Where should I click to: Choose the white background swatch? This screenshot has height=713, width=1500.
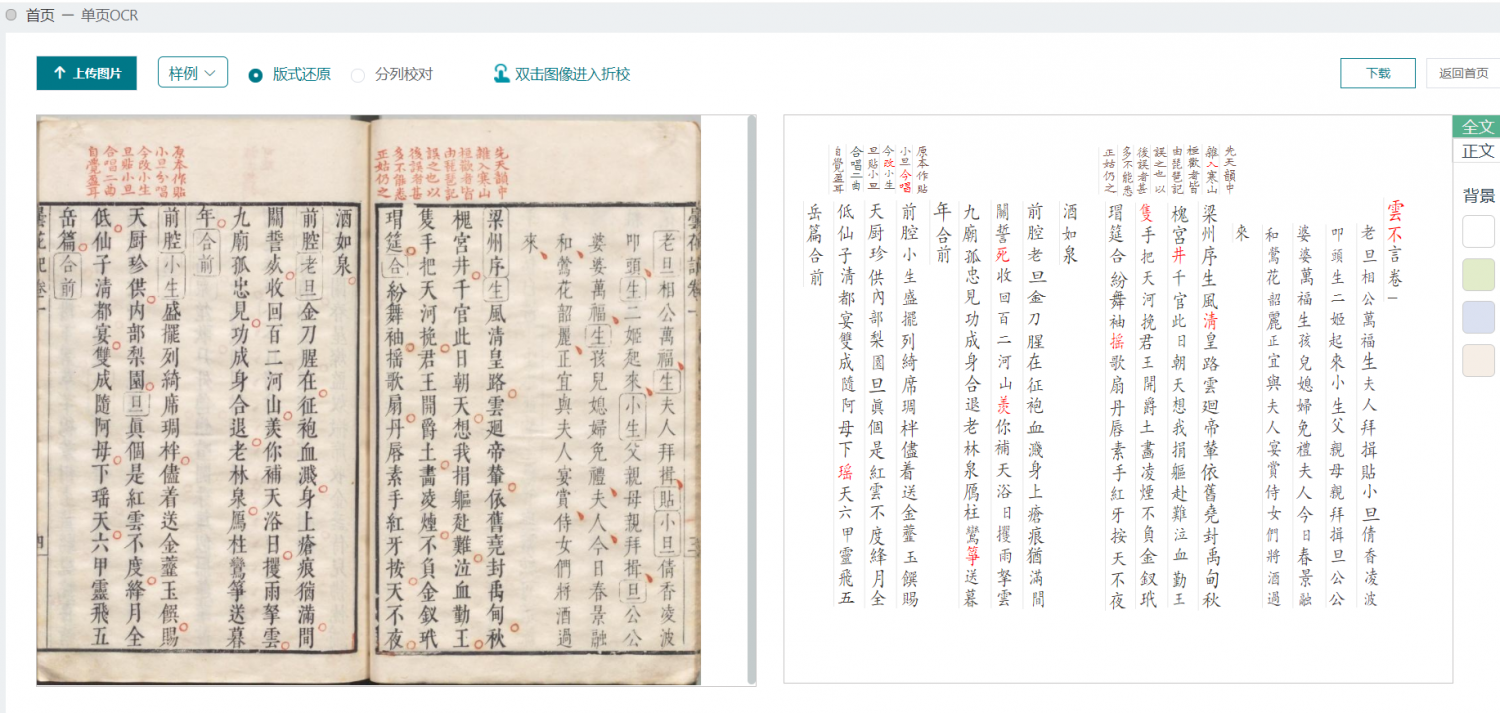1478,231
